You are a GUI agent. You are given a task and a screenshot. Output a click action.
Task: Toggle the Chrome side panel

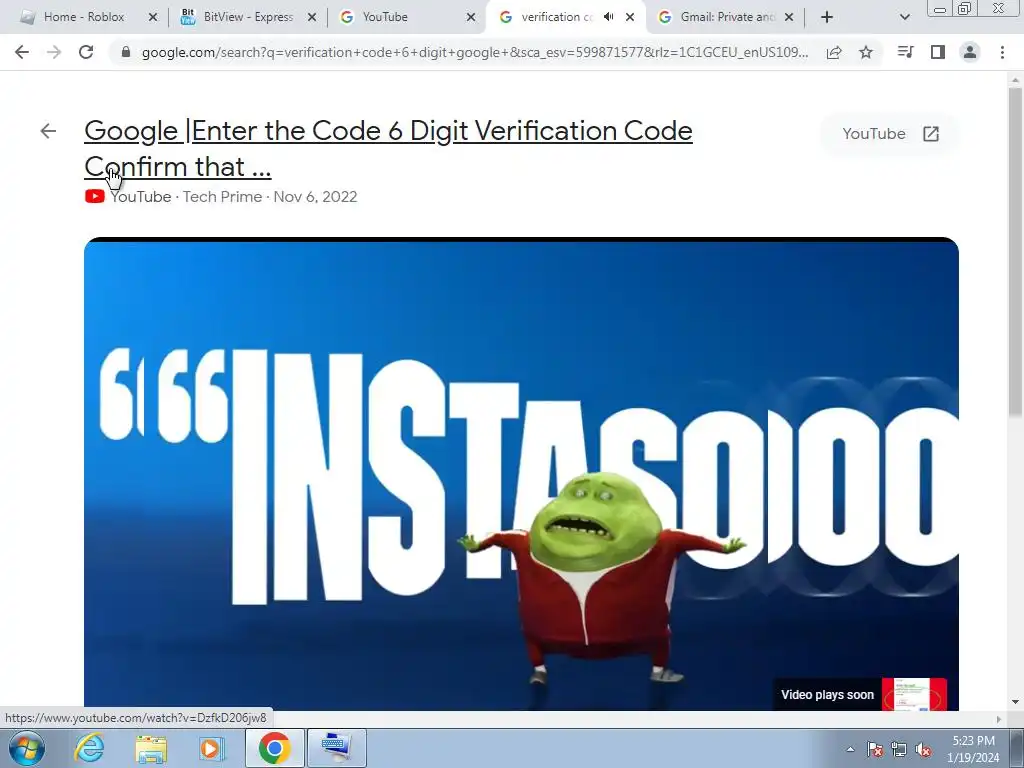point(938,52)
